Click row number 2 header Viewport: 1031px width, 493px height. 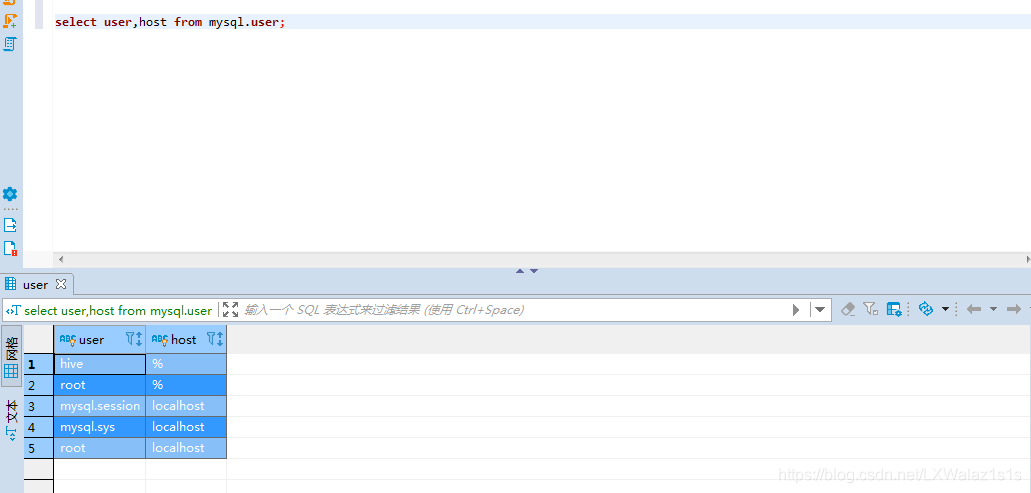click(38, 385)
